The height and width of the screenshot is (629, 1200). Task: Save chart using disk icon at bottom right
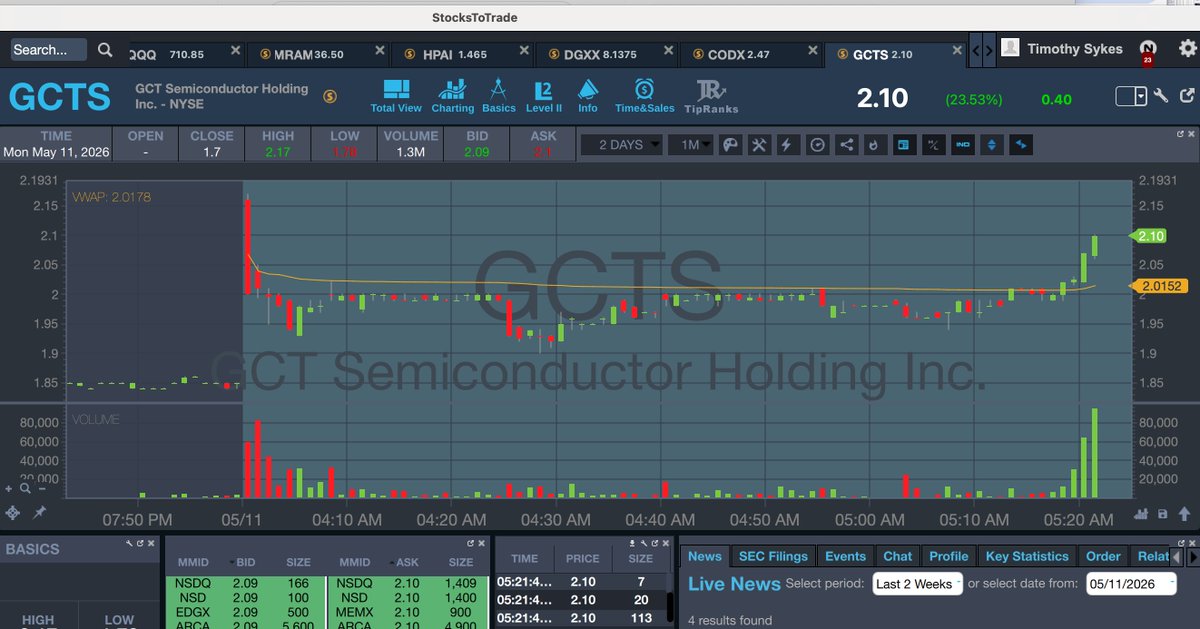[1162, 514]
